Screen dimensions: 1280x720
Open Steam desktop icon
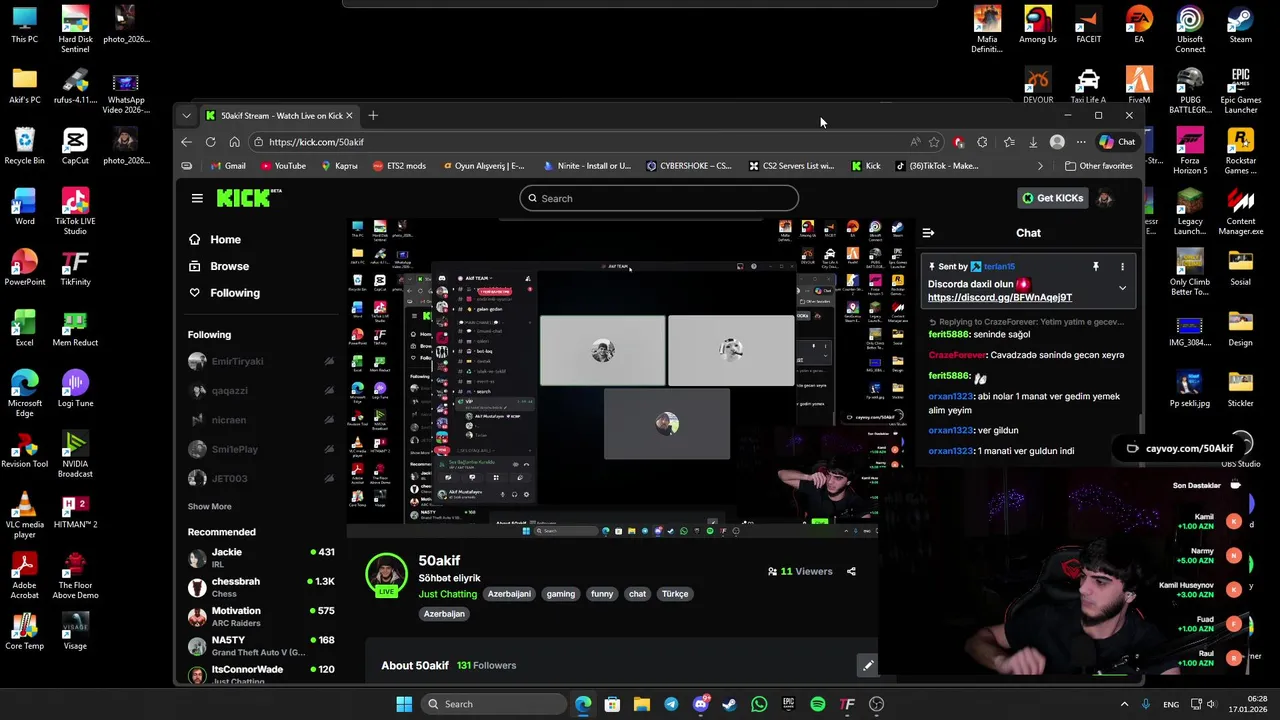[x=1241, y=25]
